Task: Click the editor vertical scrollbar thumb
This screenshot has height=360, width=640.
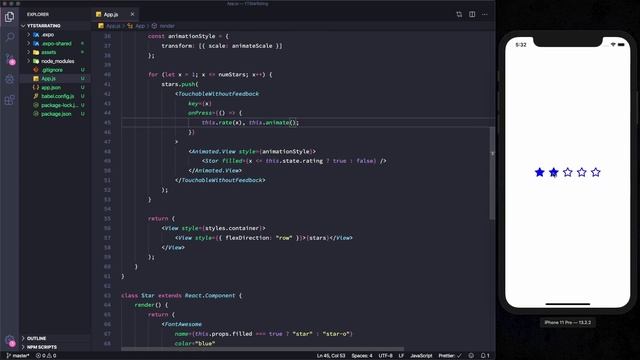Action: (492, 173)
